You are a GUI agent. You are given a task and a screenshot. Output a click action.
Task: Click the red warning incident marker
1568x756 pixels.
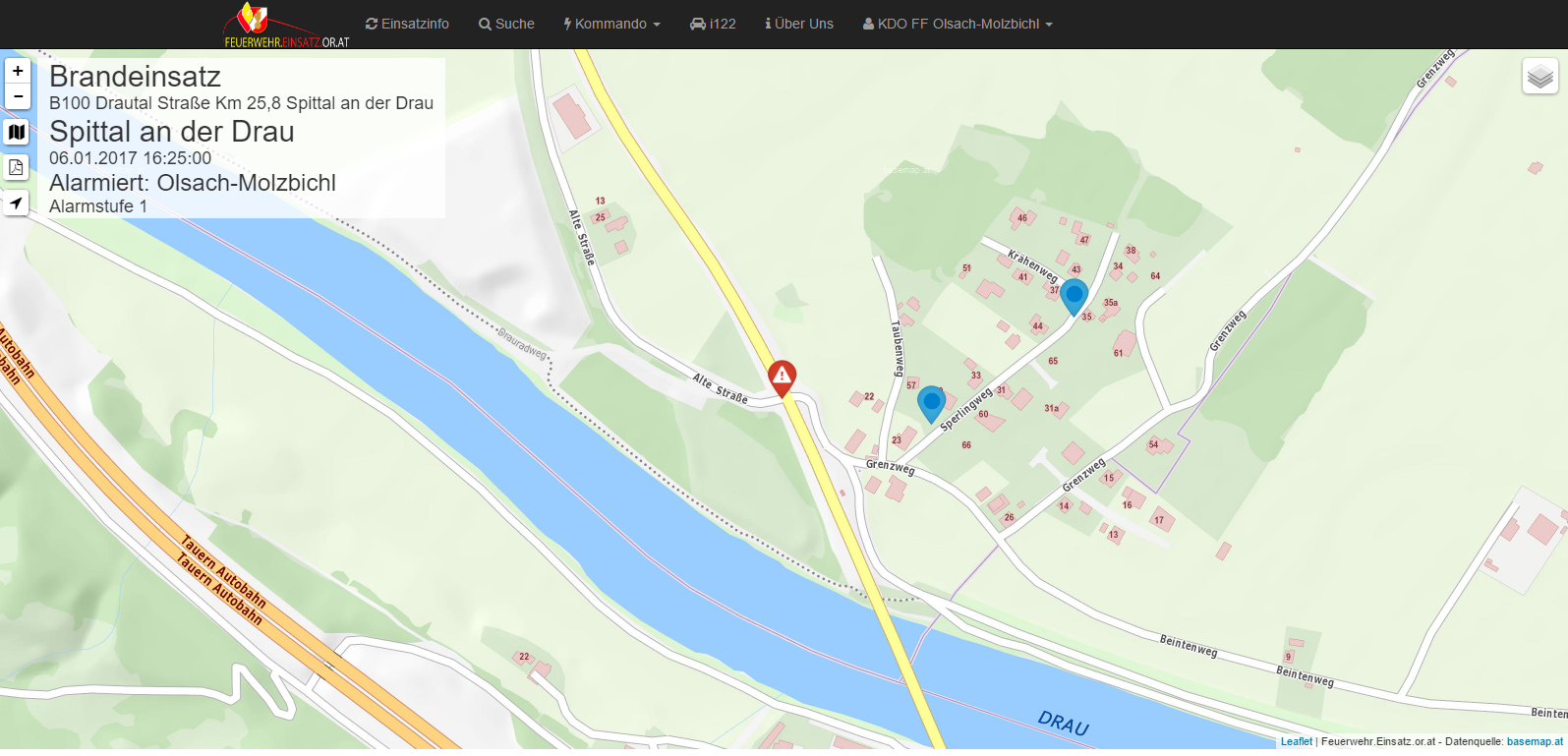click(x=782, y=377)
